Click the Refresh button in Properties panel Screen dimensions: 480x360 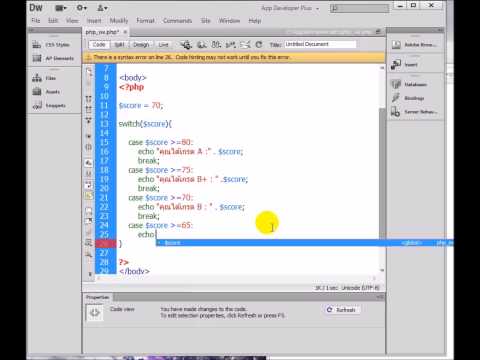341,310
